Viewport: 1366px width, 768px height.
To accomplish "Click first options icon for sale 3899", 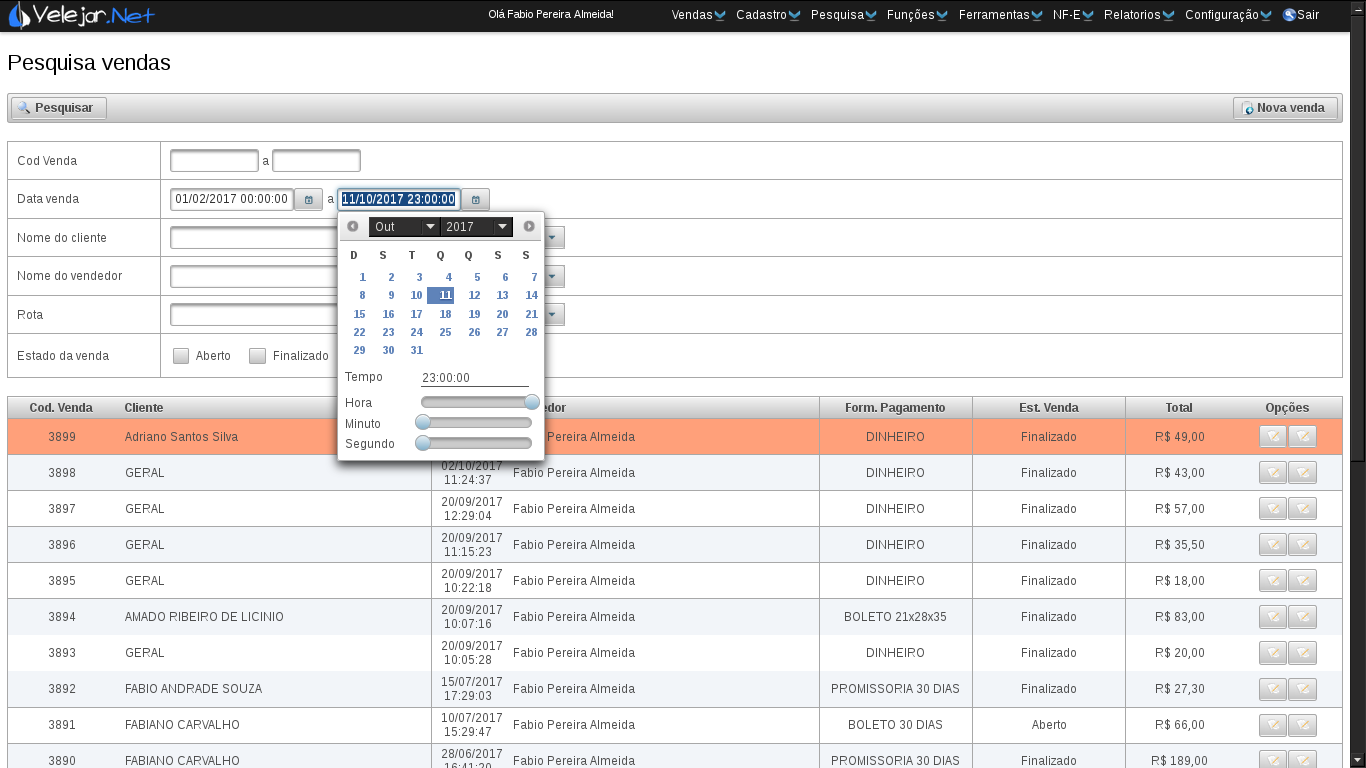I will 1273,437.
